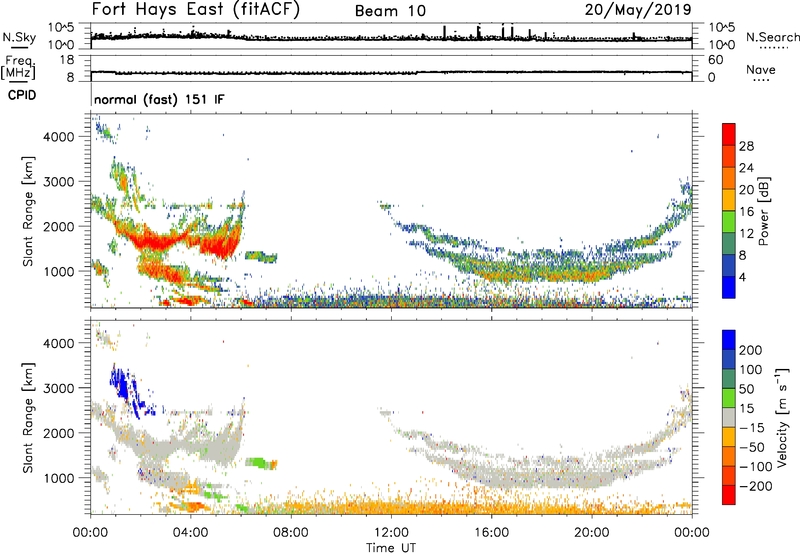Select the orange -50 to -100 Velocity segment
This screenshot has height=554, width=800.
729,457
